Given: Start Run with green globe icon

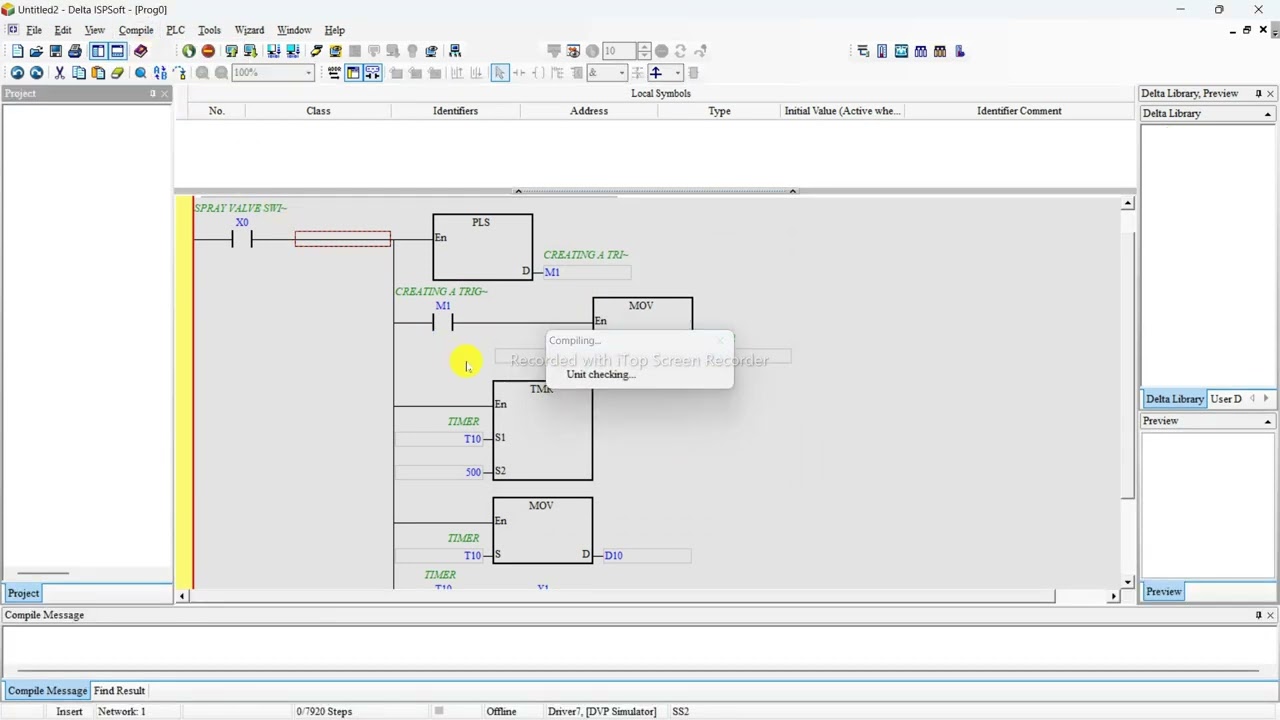Looking at the screenshot, I should 188,51.
